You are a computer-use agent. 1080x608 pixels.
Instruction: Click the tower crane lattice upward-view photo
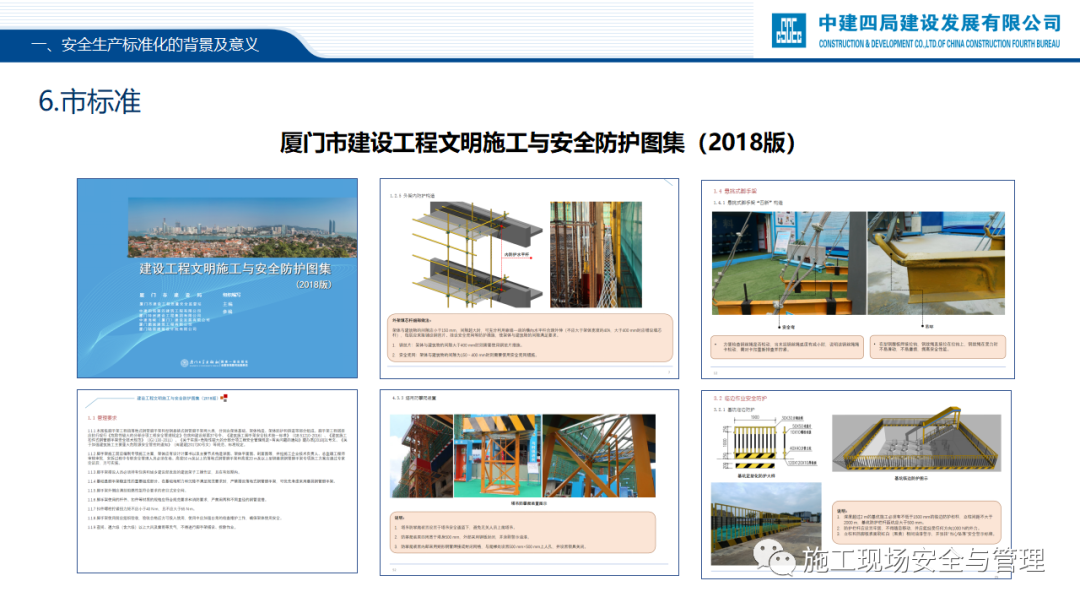(599, 456)
